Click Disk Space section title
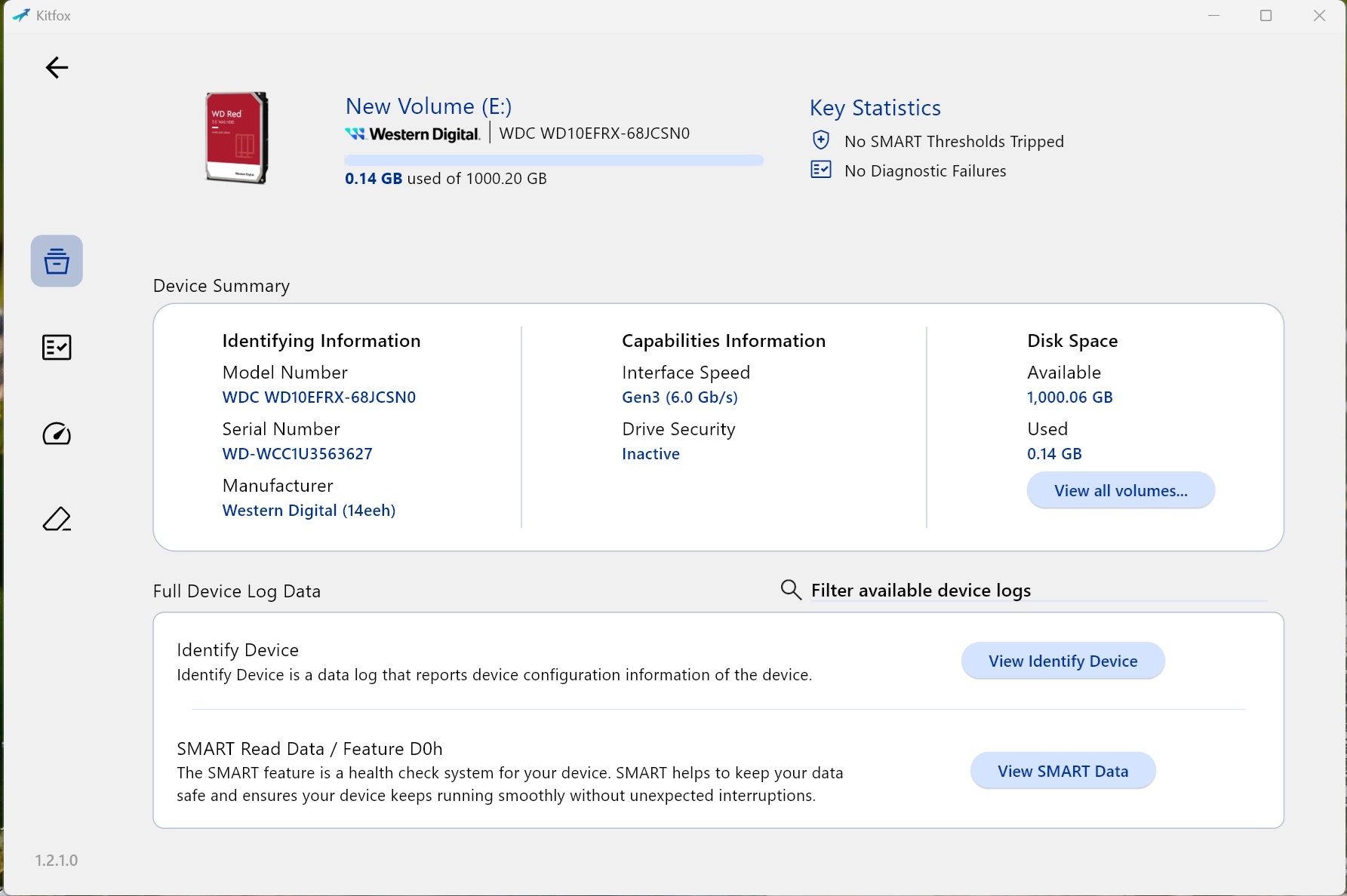The height and width of the screenshot is (896, 1347). [x=1072, y=341]
